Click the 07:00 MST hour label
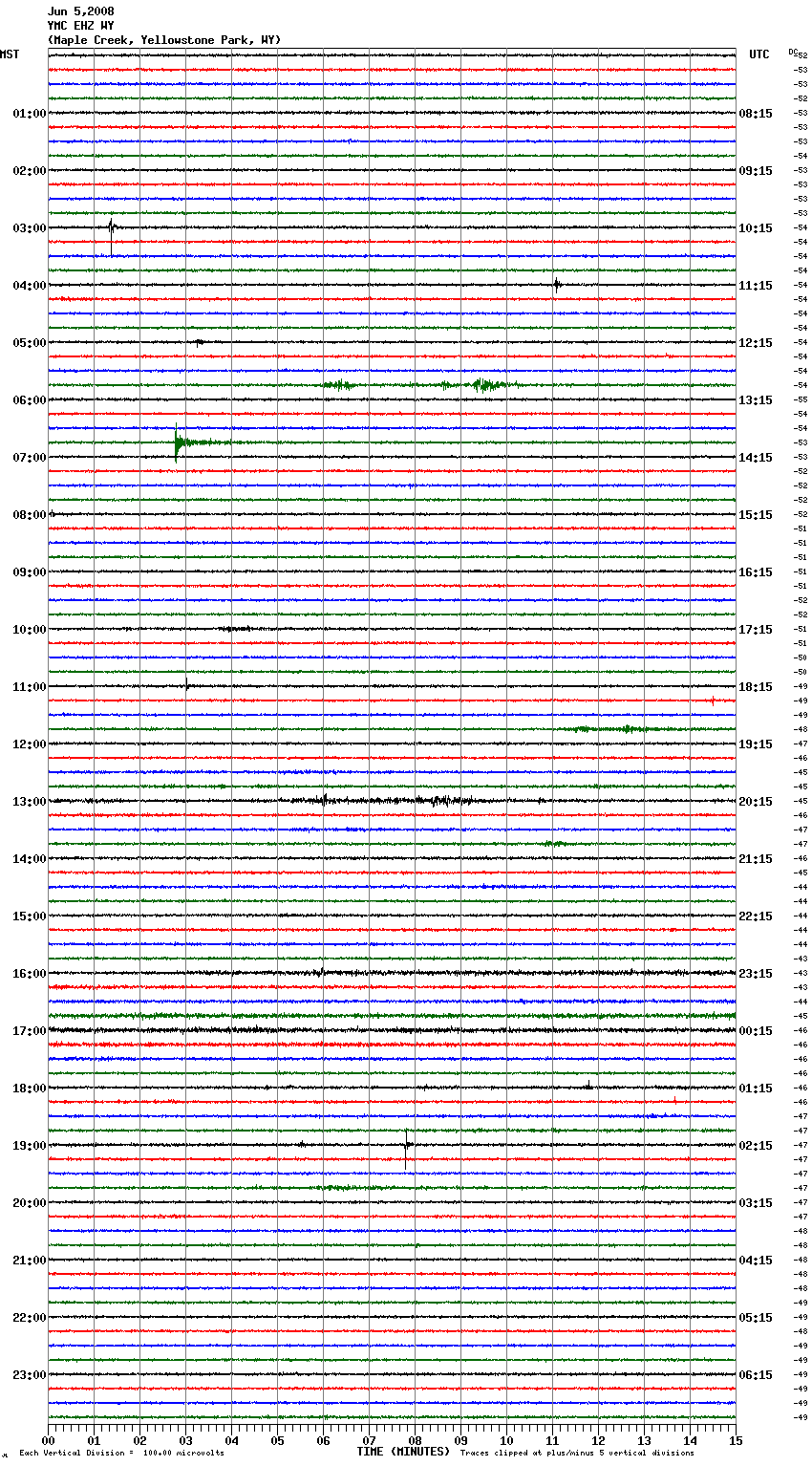The width and height of the screenshot is (812, 1466). [x=30, y=458]
